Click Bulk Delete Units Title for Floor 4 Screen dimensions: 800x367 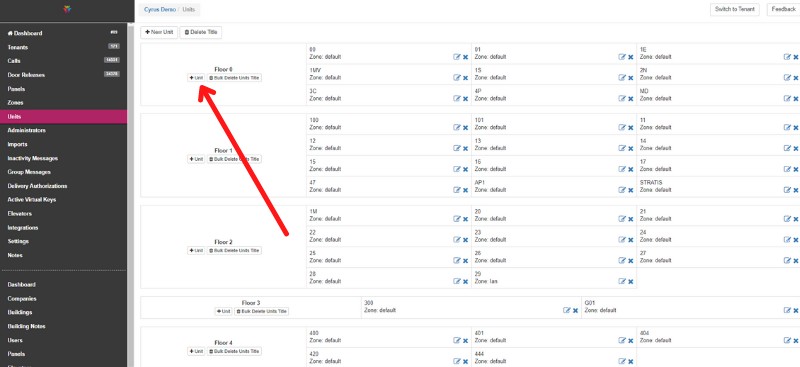tap(235, 351)
